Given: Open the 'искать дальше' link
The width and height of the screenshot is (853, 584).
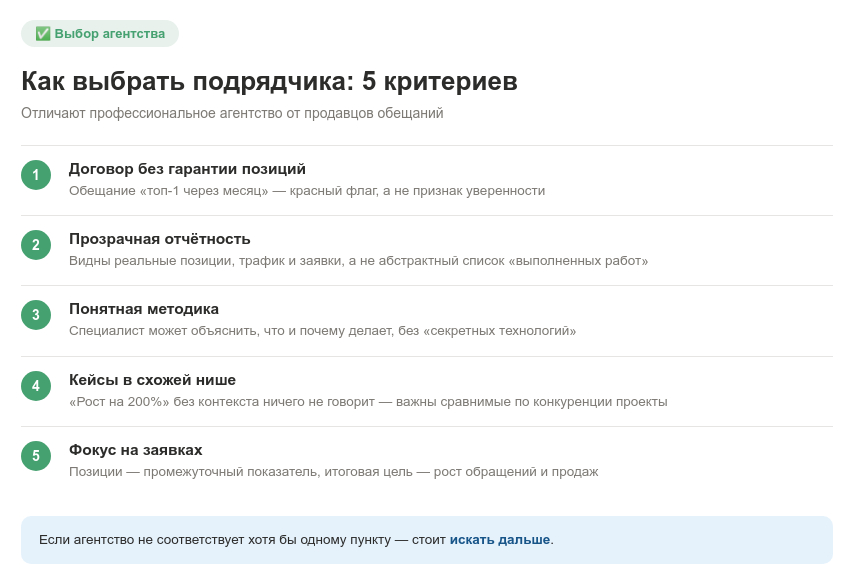Looking at the screenshot, I should click(x=499, y=540).
